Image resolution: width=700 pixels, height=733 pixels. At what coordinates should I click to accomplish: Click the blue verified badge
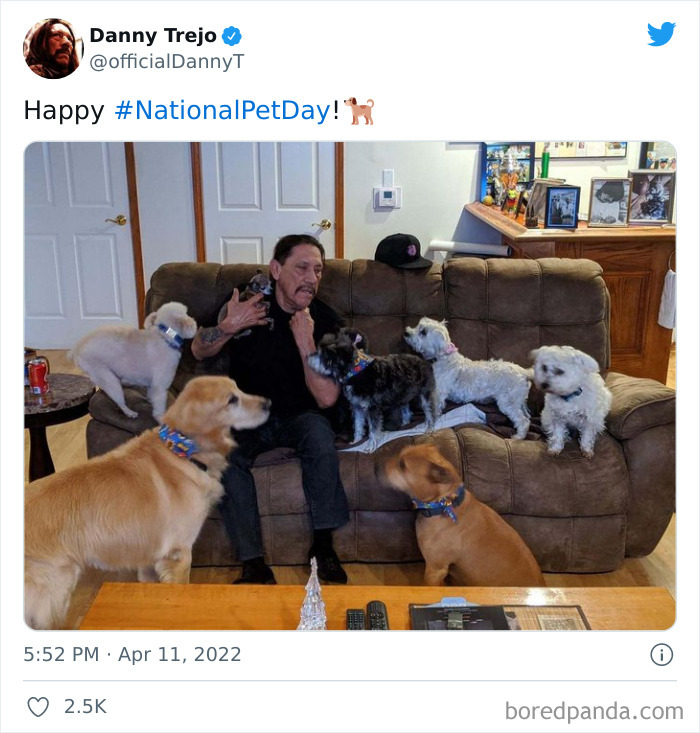[231, 36]
